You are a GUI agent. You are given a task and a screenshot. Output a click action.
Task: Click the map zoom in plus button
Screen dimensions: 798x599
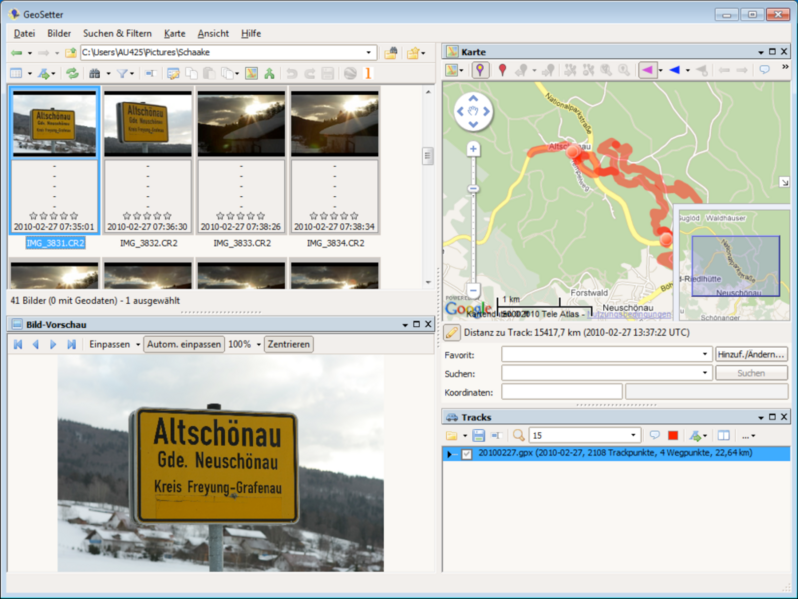click(x=473, y=149)
